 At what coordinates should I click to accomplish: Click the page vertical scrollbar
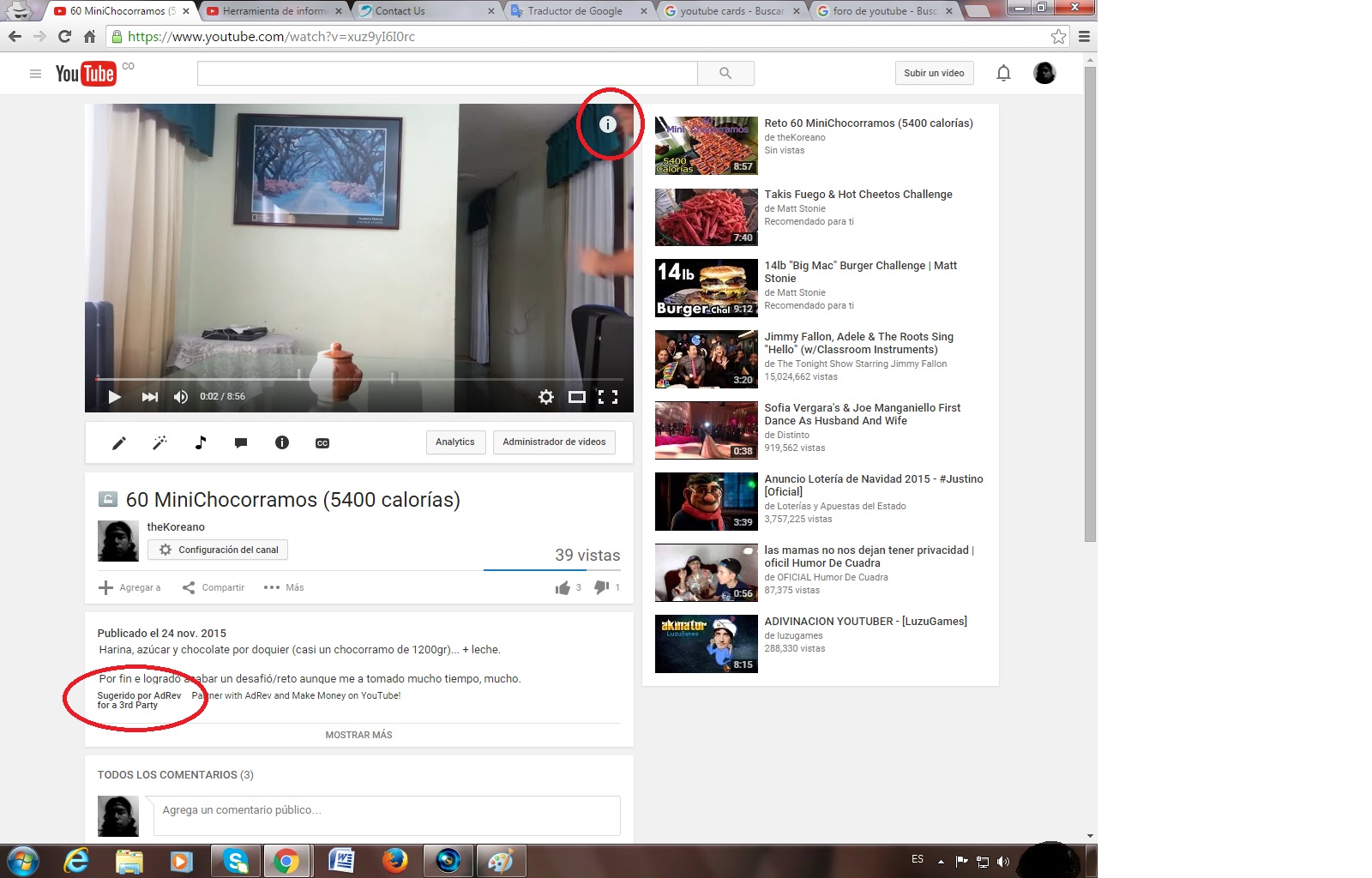tap(1090, 304)
